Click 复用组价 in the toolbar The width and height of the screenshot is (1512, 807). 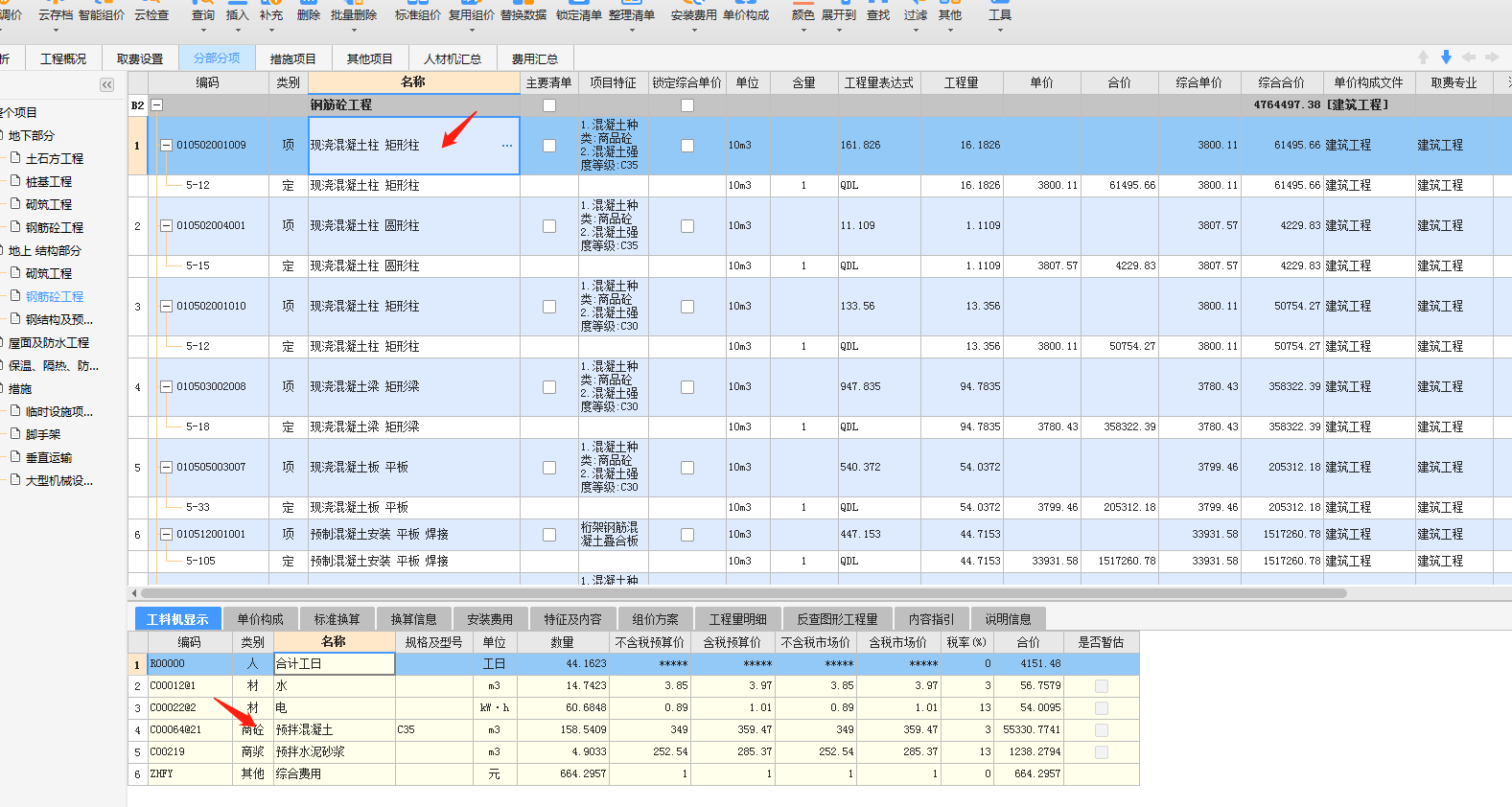(472, 15)
